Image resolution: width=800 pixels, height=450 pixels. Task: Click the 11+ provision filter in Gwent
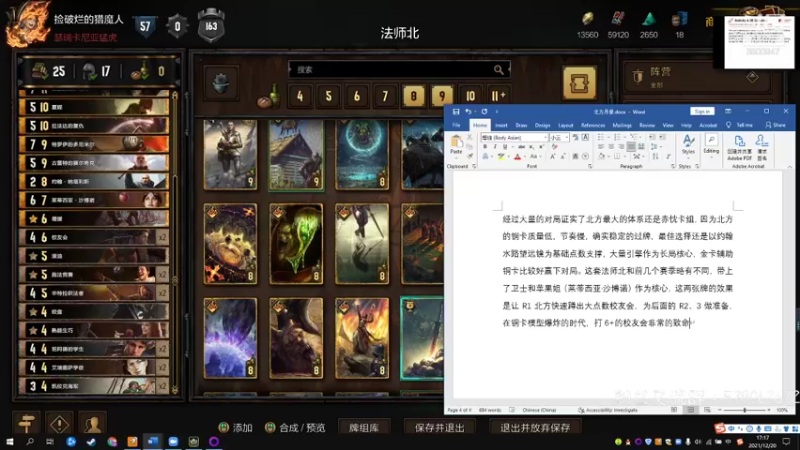(x=498, y=96)
